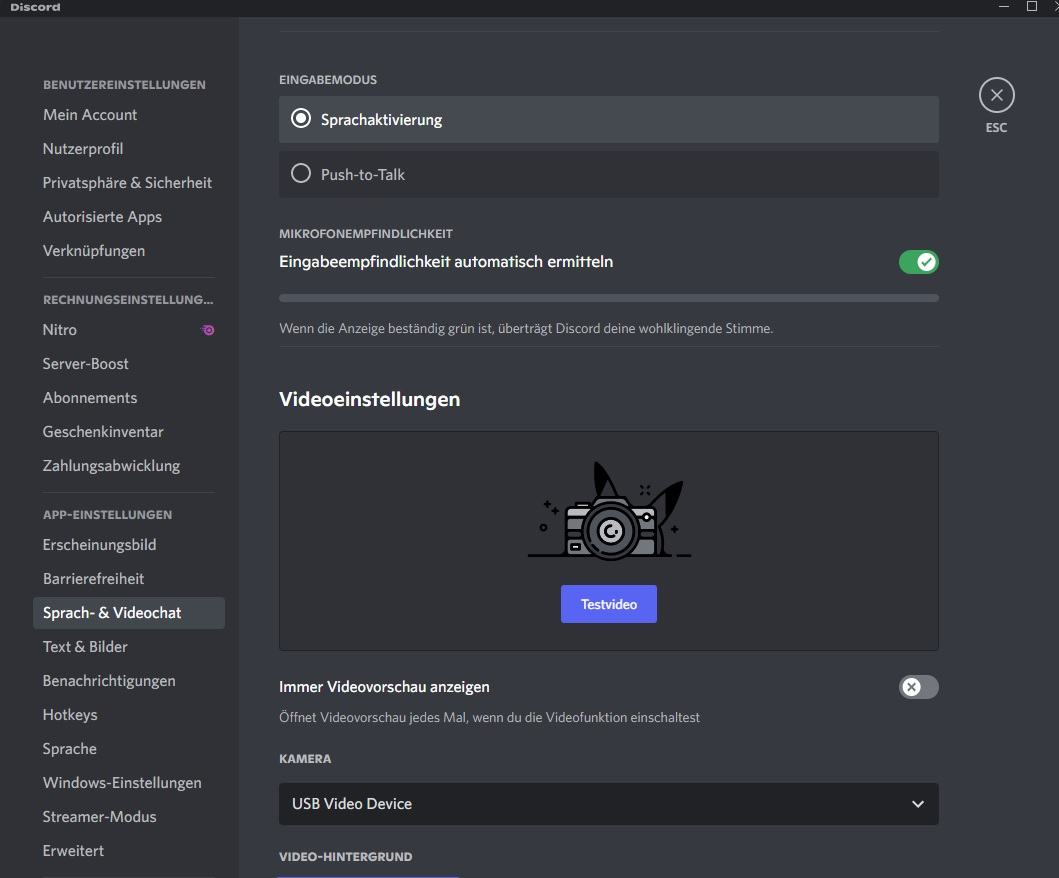The height and width of the screenshot is (878, 1059).
Task: Open Sprache language settings
Action: point(129,748)
